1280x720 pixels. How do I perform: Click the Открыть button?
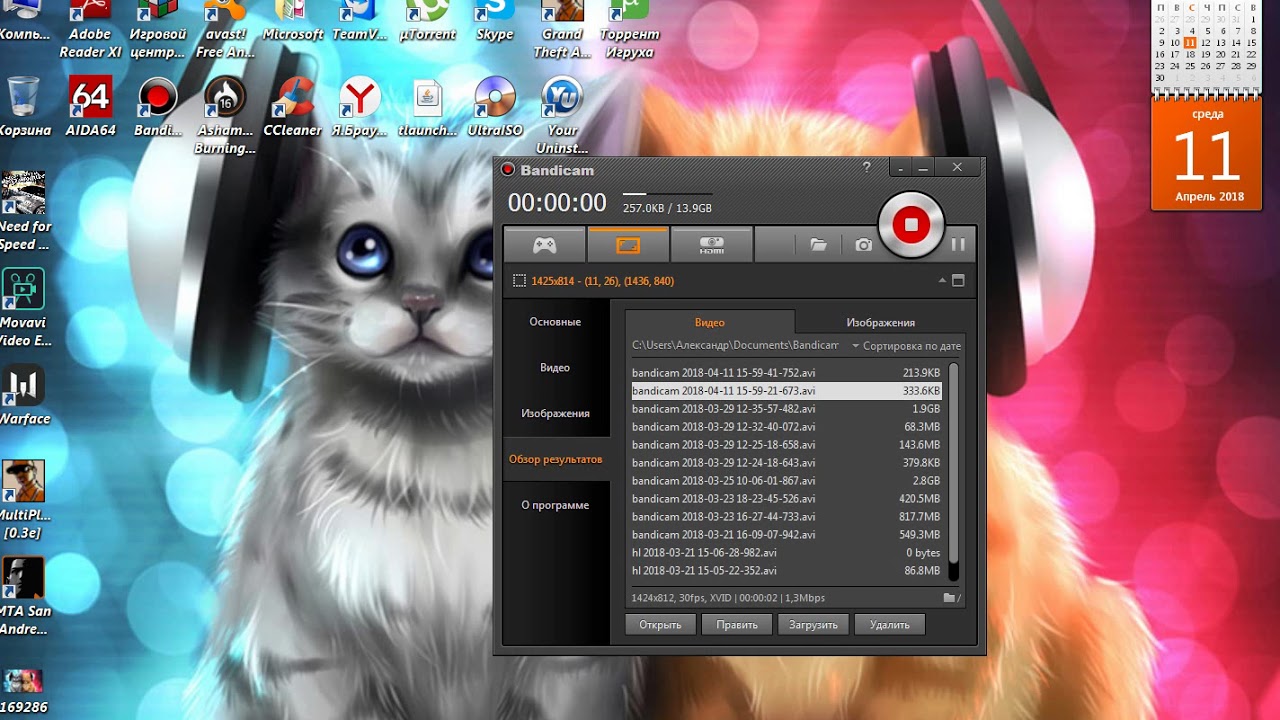pyautogui.click(x=660, y=625)
